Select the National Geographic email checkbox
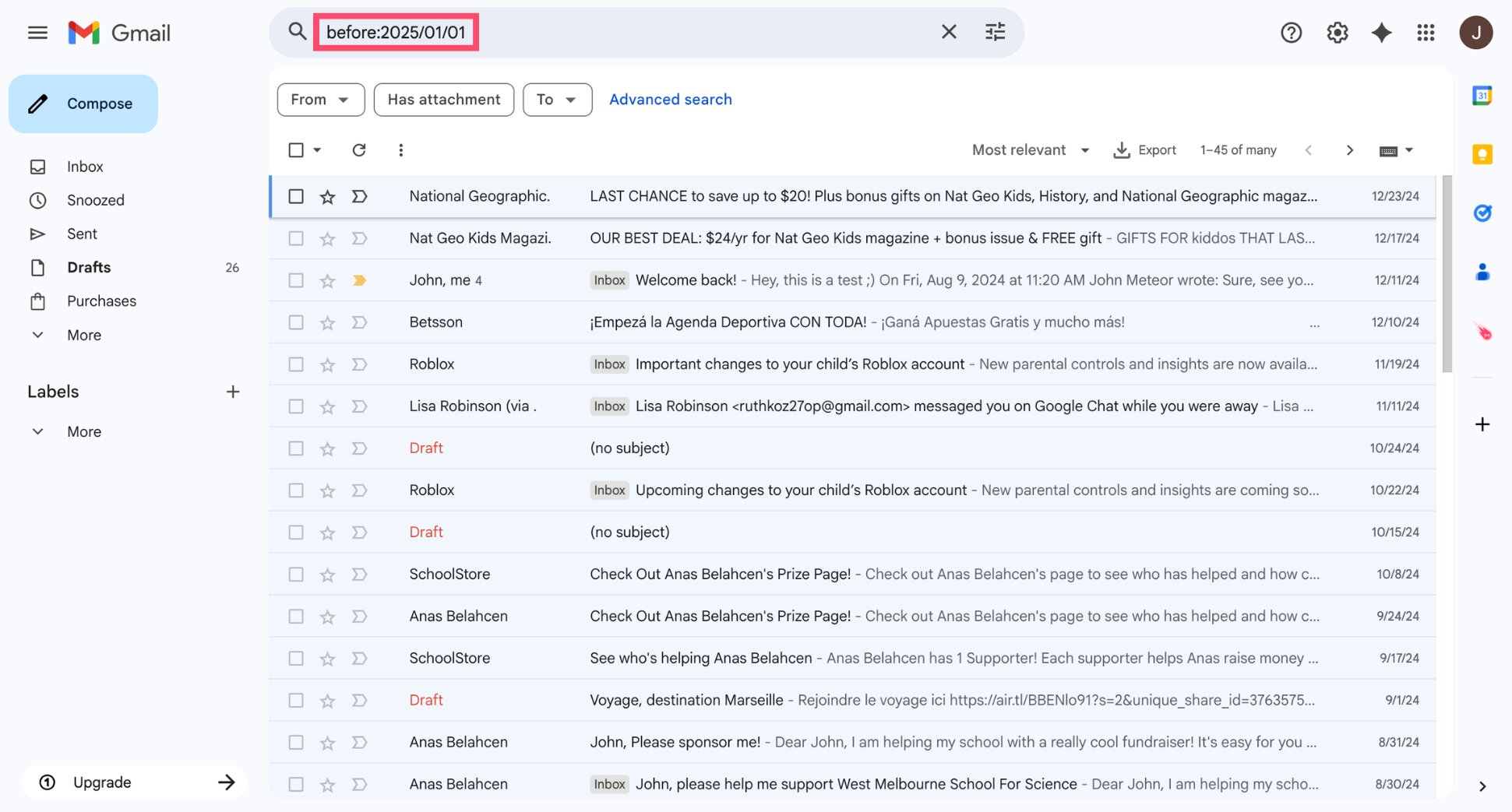The height and width of the screenshot is (812, 1512). [x=296, y=196]
